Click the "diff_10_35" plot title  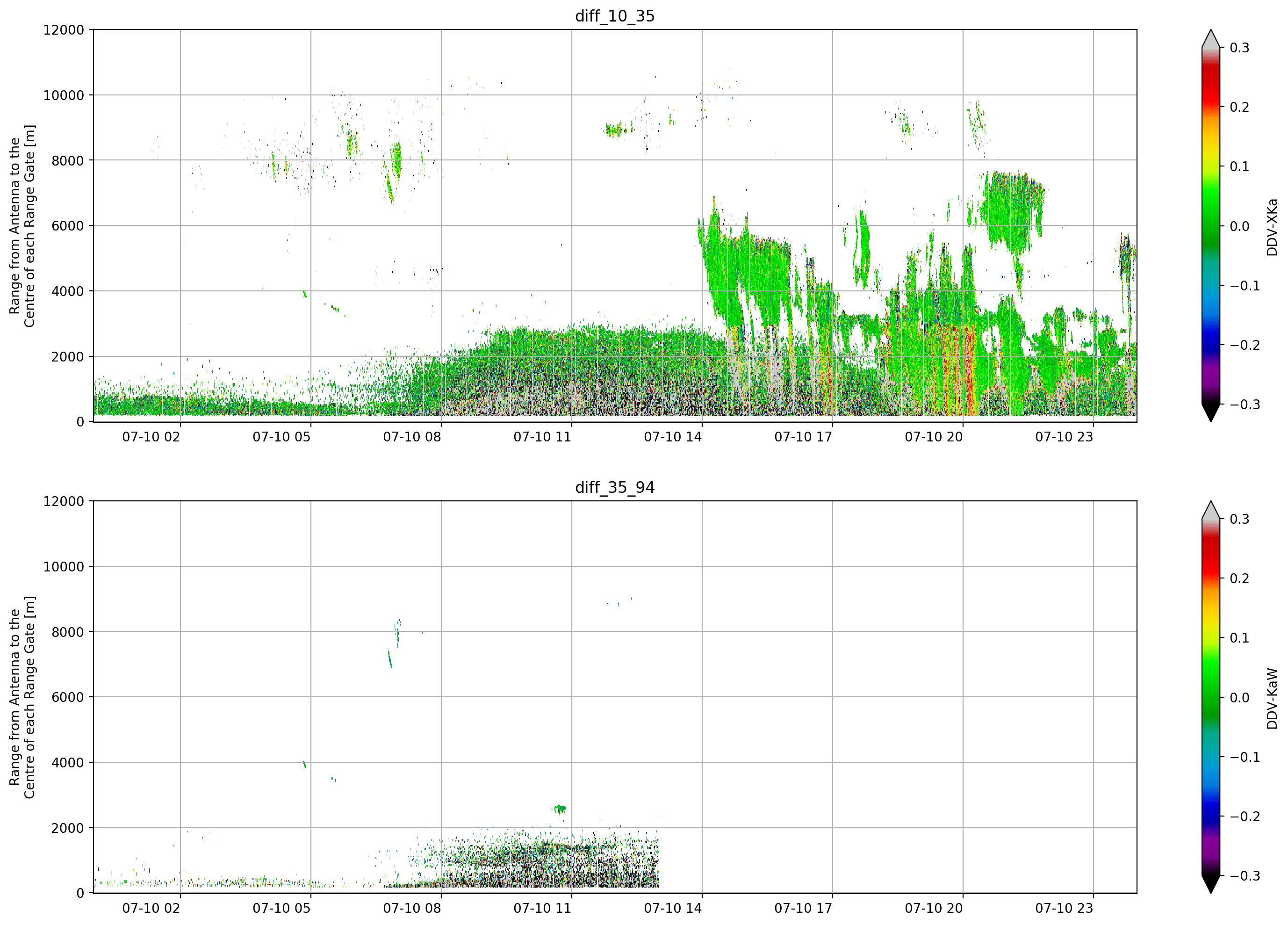click(614, 16)
